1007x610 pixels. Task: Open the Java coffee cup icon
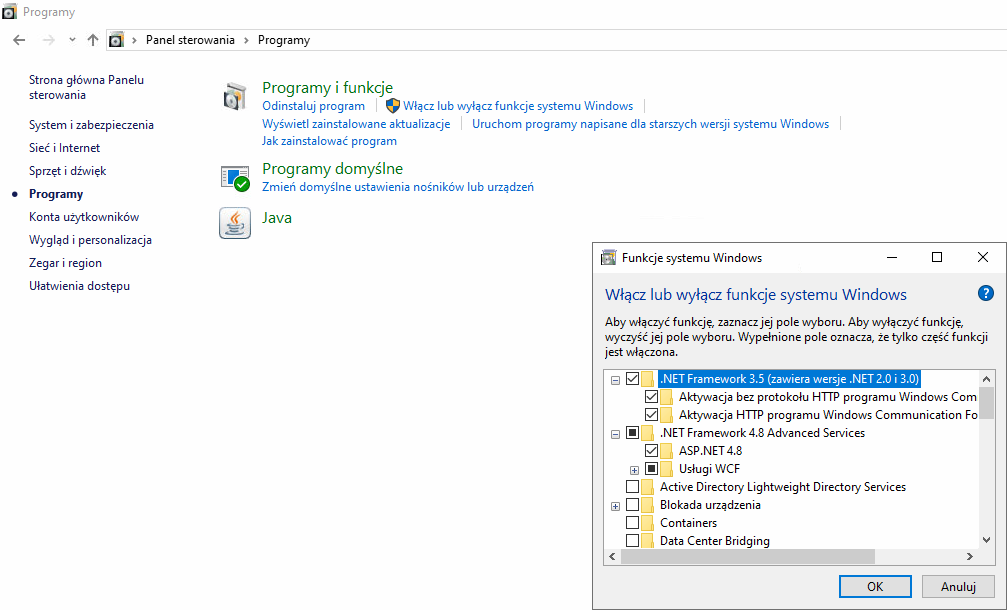click(x=234, y=223)
